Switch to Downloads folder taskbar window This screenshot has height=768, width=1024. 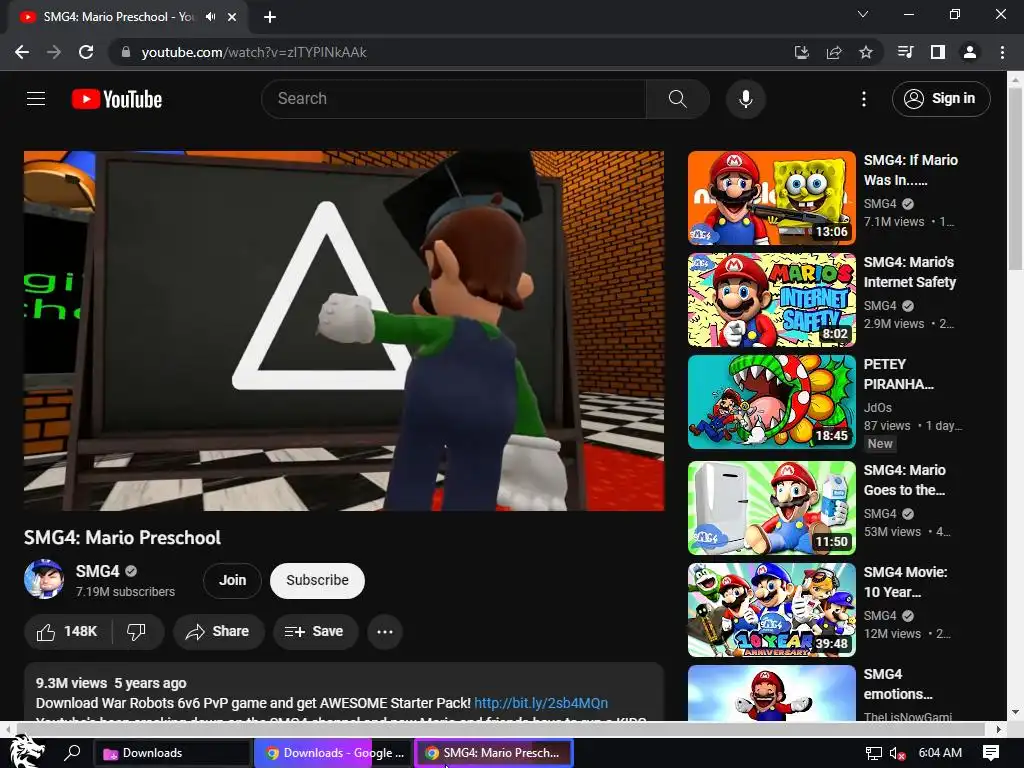pyautogui.click(x=172, y=753)
